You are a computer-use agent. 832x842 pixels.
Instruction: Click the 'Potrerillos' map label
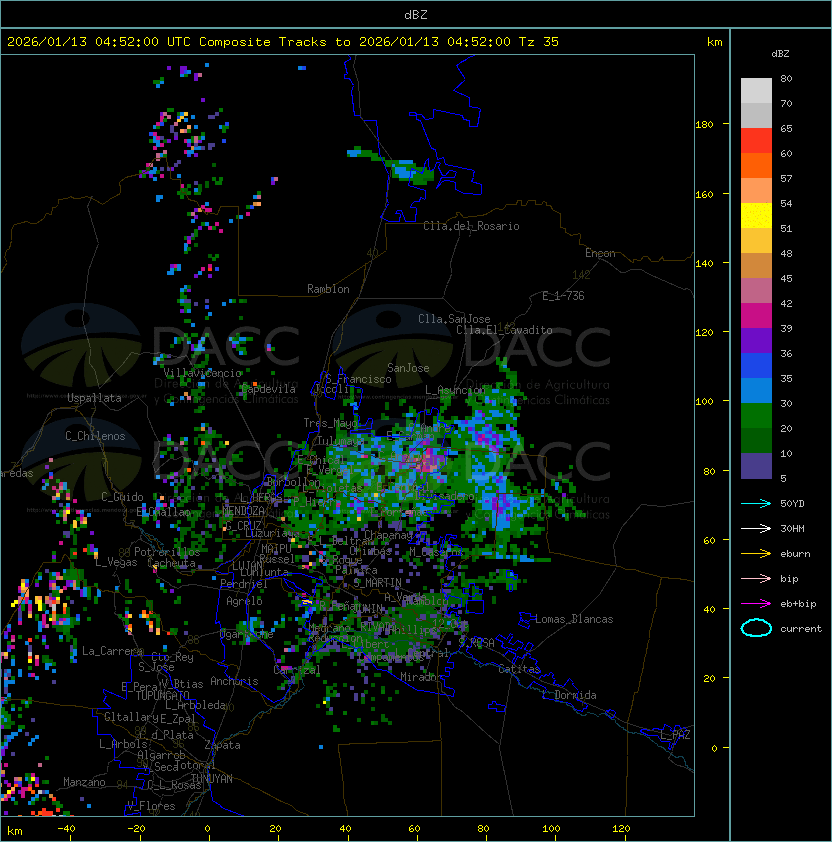(x=167, y=552)
